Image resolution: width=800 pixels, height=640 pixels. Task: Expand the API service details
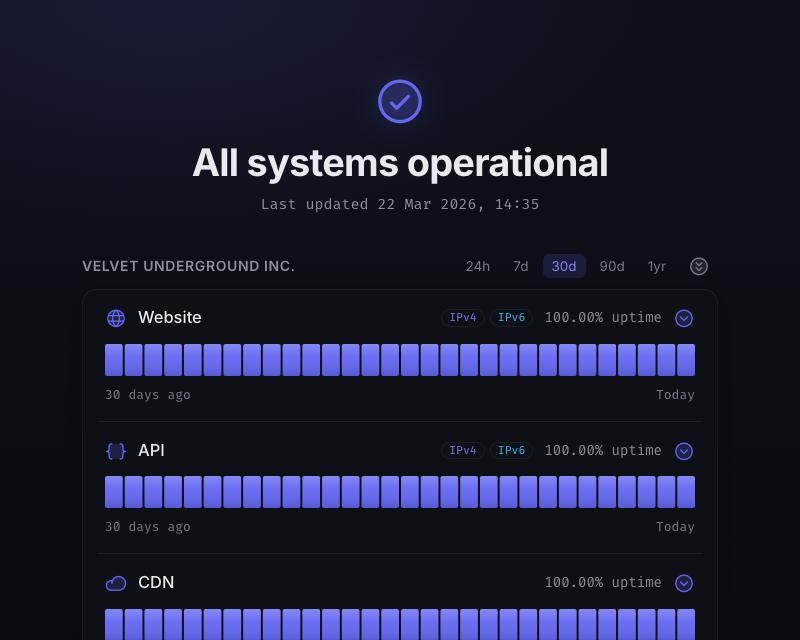tap(684, 451)
